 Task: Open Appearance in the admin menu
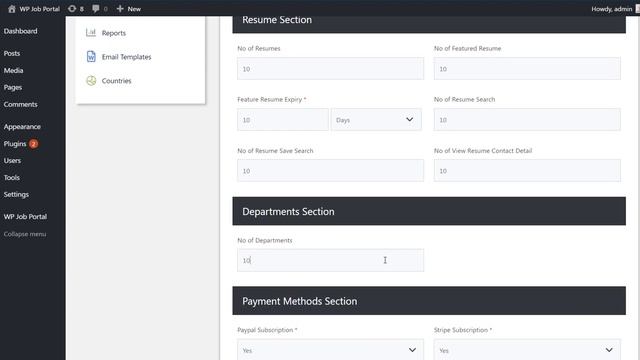pos(22,127)
